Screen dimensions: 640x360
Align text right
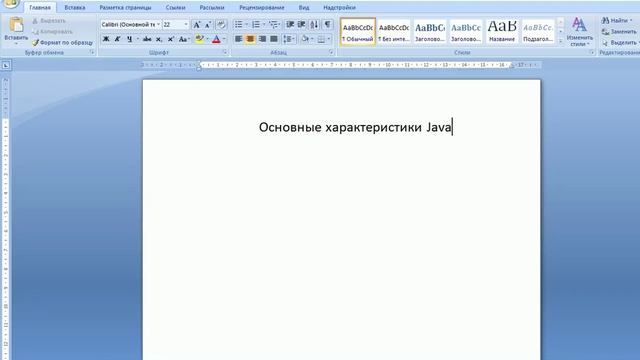pyautogui.click(x=262, y=39)
